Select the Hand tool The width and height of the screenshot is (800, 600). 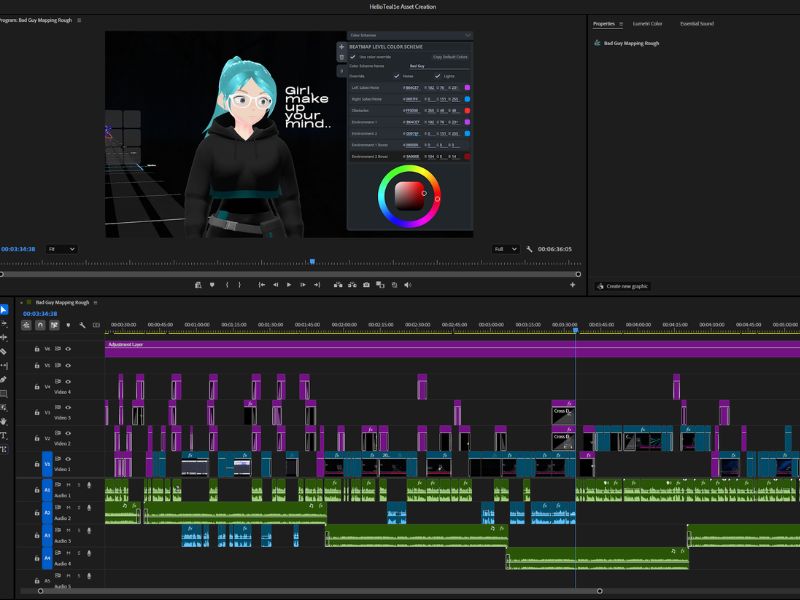[x=4, y=421]
